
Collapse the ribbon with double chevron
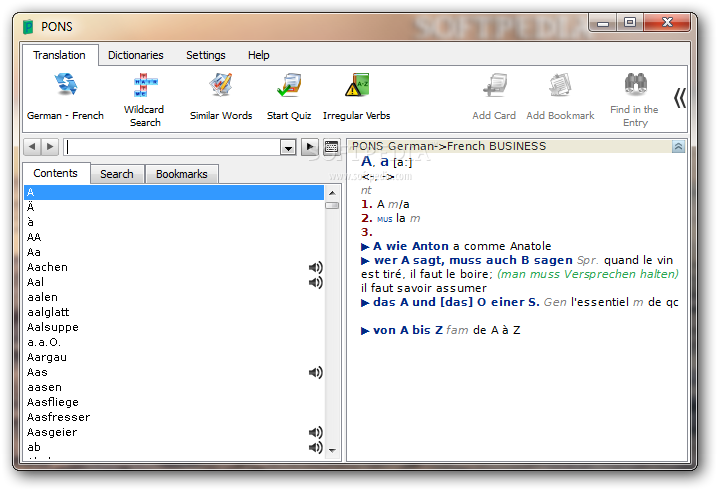pos(680,98)
